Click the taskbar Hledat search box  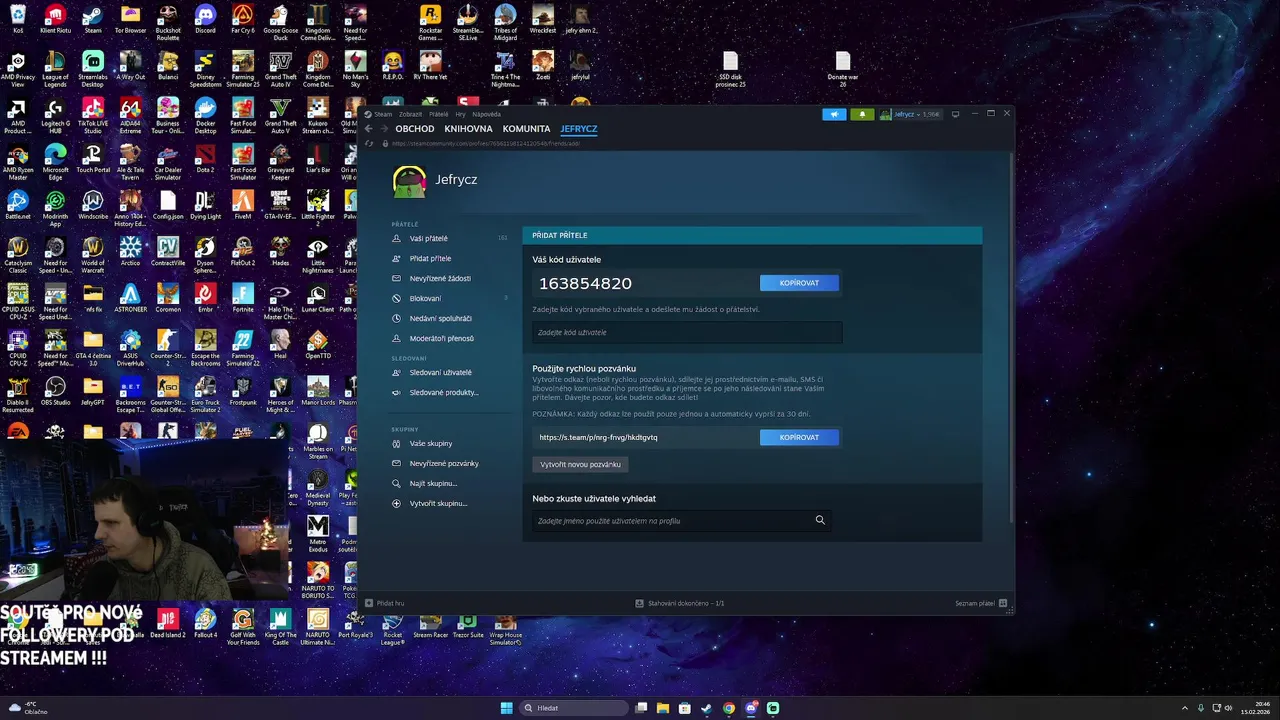tap(574, 708)
